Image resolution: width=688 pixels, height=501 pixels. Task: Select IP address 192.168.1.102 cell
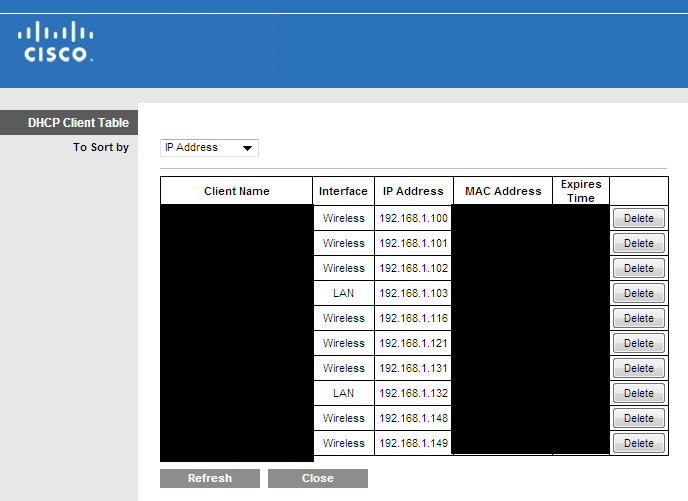[413, 268]
